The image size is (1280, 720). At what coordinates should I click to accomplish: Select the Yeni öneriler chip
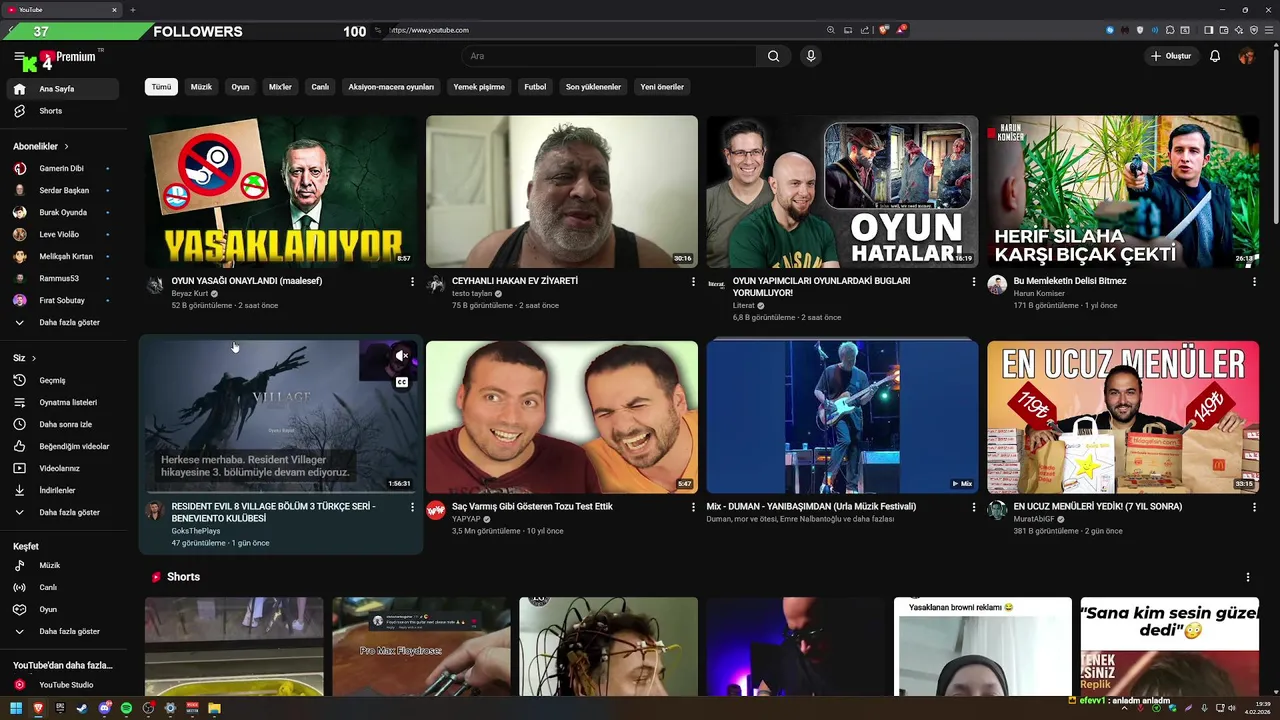click(662, 87)
